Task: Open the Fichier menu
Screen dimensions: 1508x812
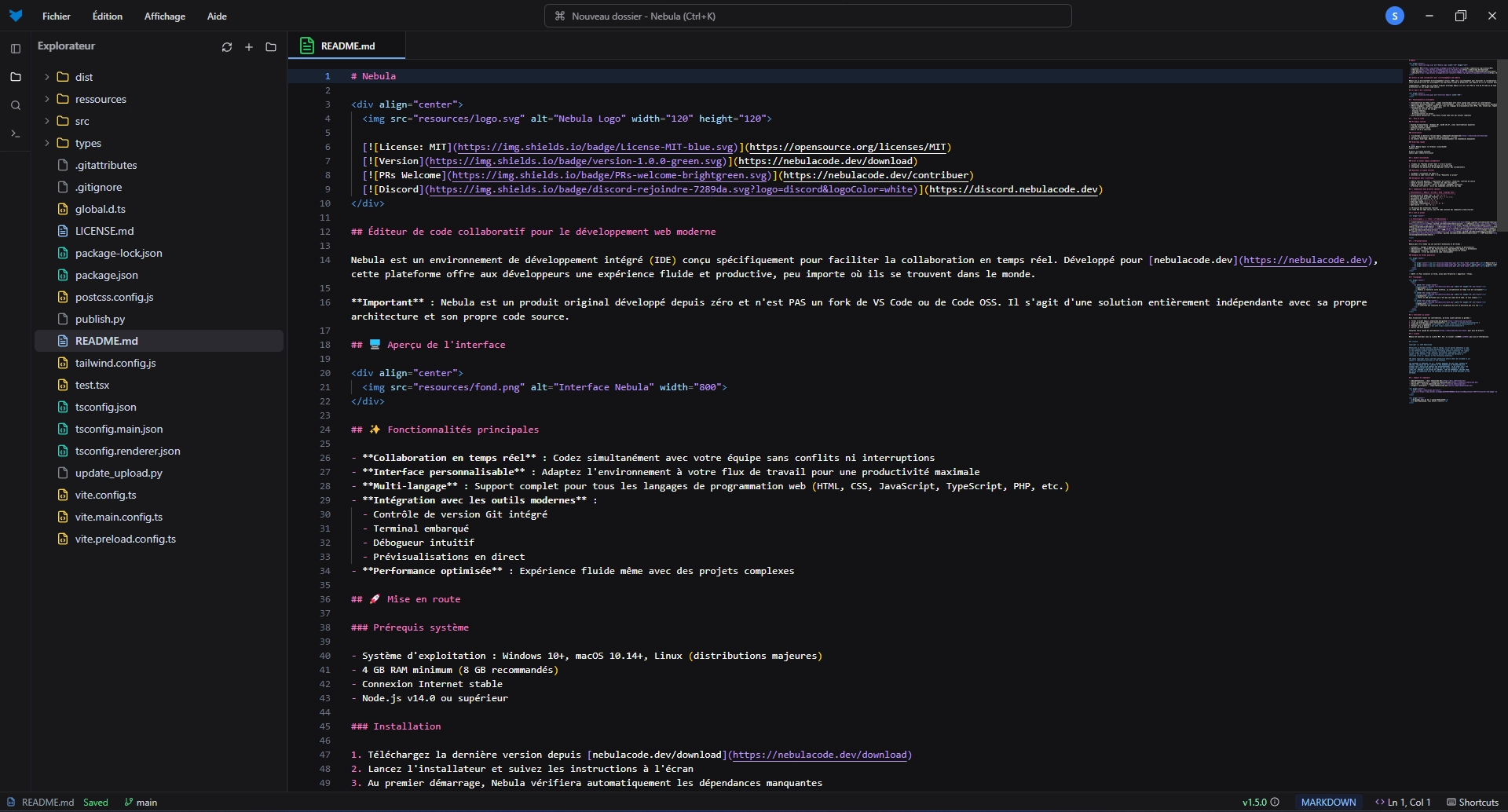Action: (x=57, y=16)
